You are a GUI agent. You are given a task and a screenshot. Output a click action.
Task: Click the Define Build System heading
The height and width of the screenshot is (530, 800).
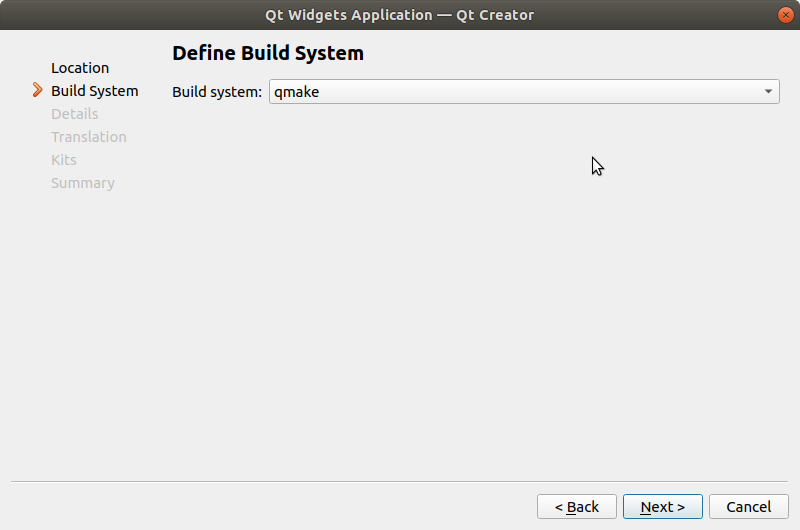(268, 53)
